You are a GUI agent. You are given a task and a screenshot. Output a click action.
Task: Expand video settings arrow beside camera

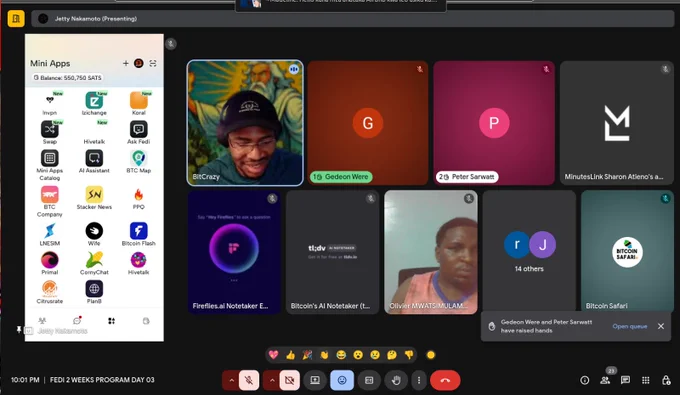(x=271, y=380)
